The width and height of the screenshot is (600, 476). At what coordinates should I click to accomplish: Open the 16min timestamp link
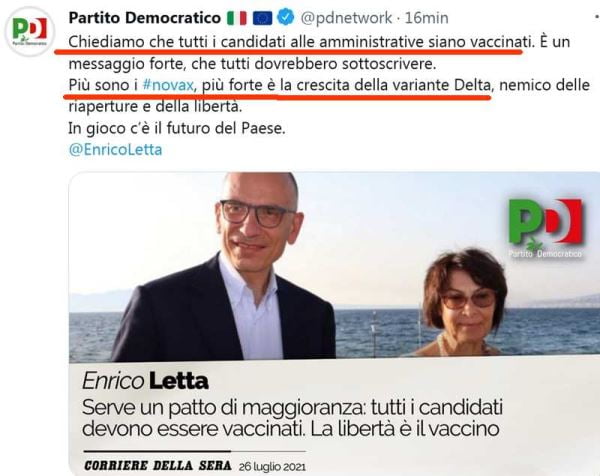(427, 18)
